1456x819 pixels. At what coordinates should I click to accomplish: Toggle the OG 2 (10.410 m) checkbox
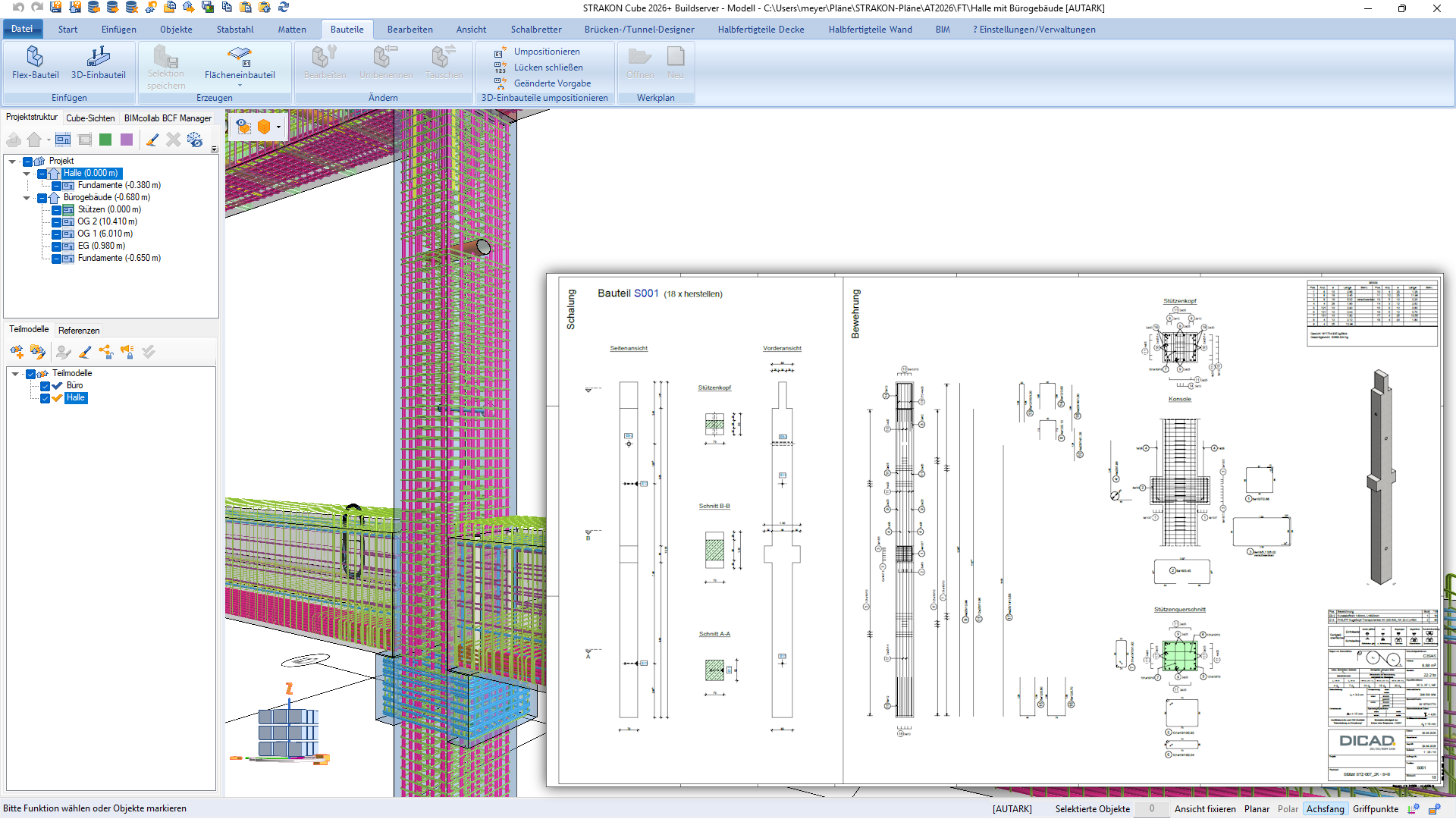click(x=56, y=222)
